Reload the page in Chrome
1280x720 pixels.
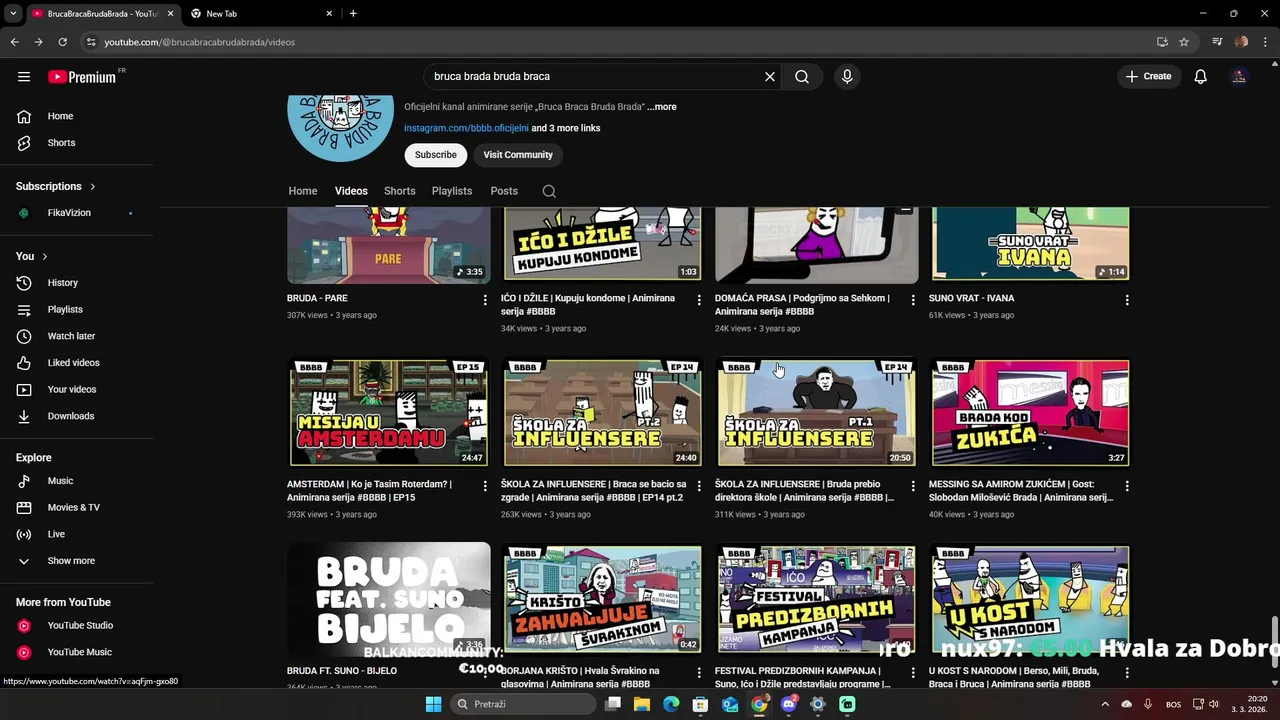point(62,42)
